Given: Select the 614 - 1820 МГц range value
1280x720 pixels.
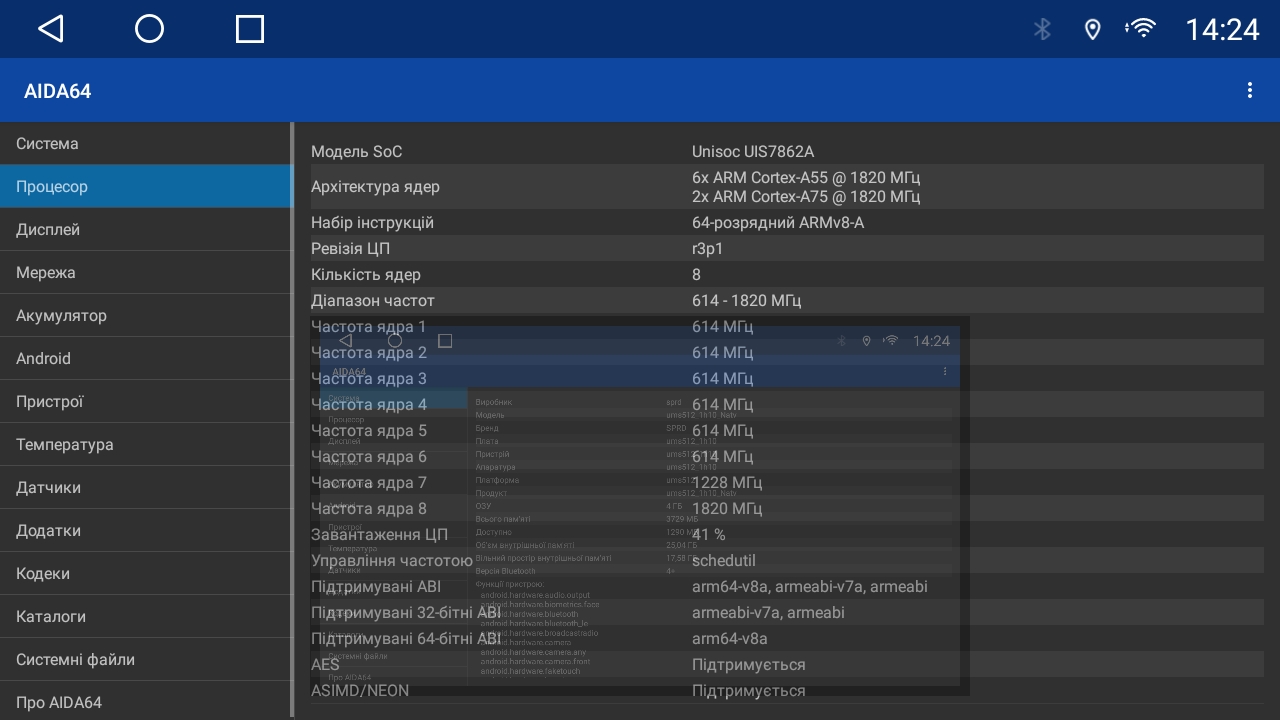Looking at the screenshot, I should (746, 301).
